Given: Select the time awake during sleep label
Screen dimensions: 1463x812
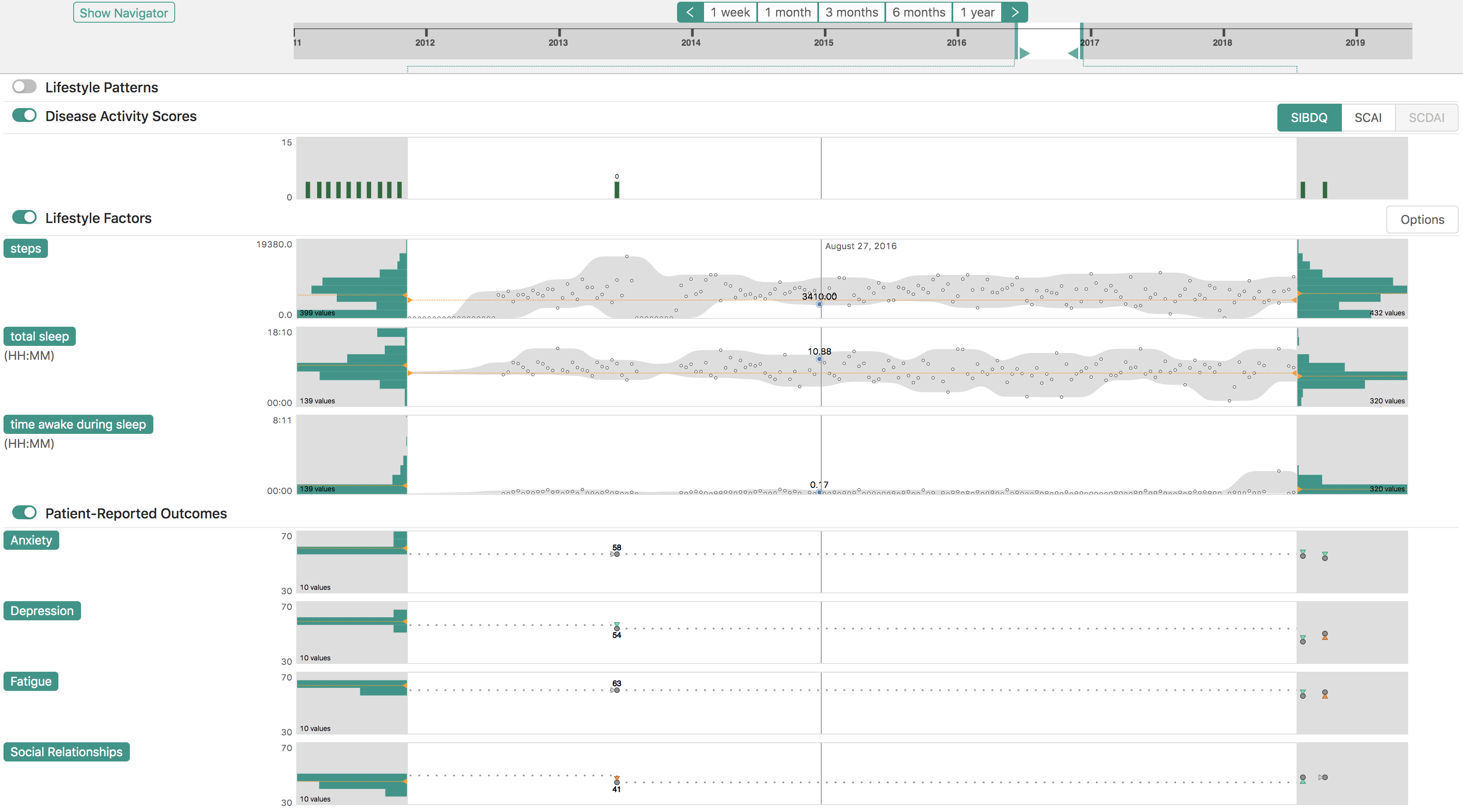Looking at the screenshot, I should click(x=78, y=423).
